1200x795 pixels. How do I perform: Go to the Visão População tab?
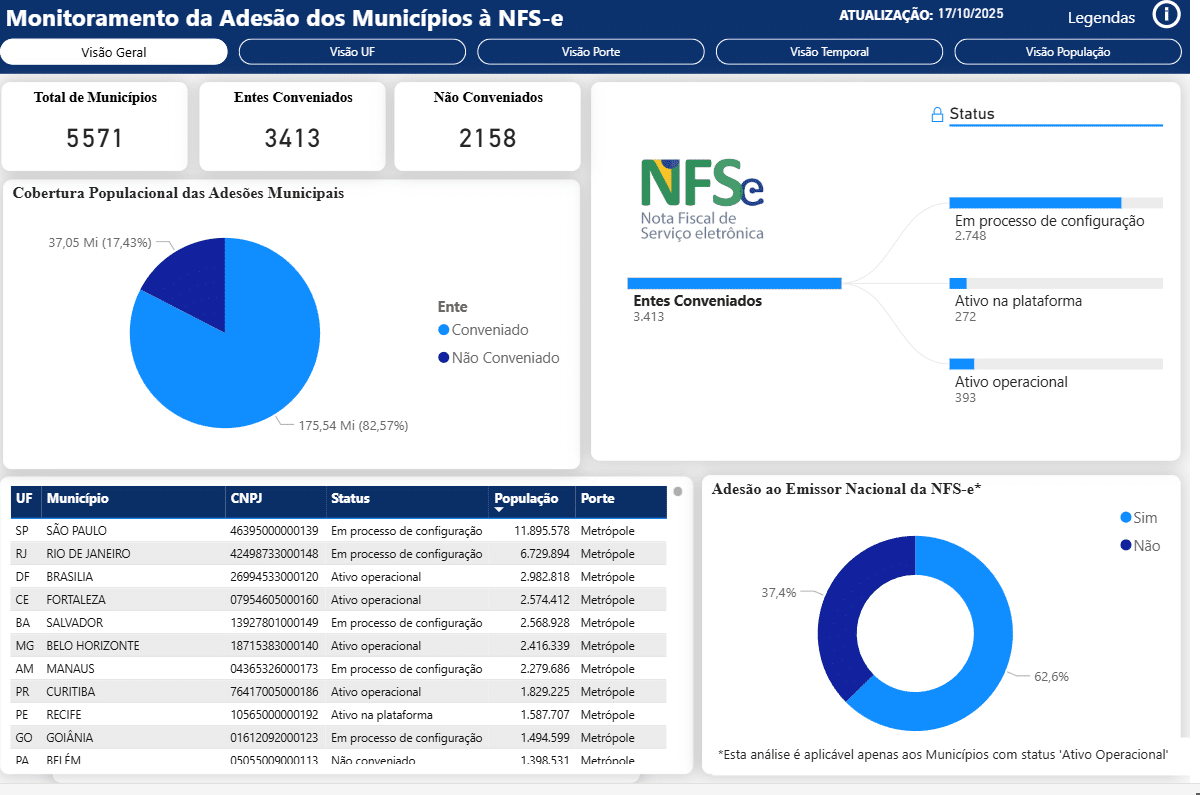(x=1067, y=52)
